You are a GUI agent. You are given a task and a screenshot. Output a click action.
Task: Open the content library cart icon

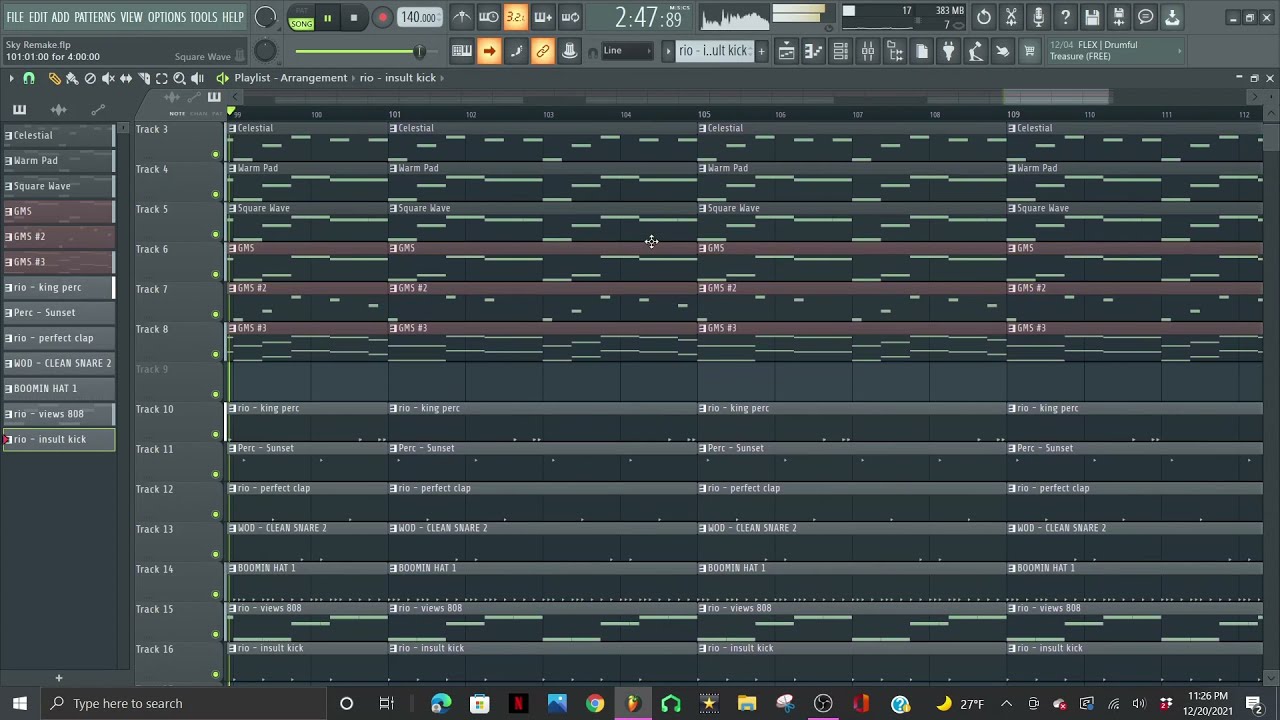pyautogui.click(x=1029, y=51)
